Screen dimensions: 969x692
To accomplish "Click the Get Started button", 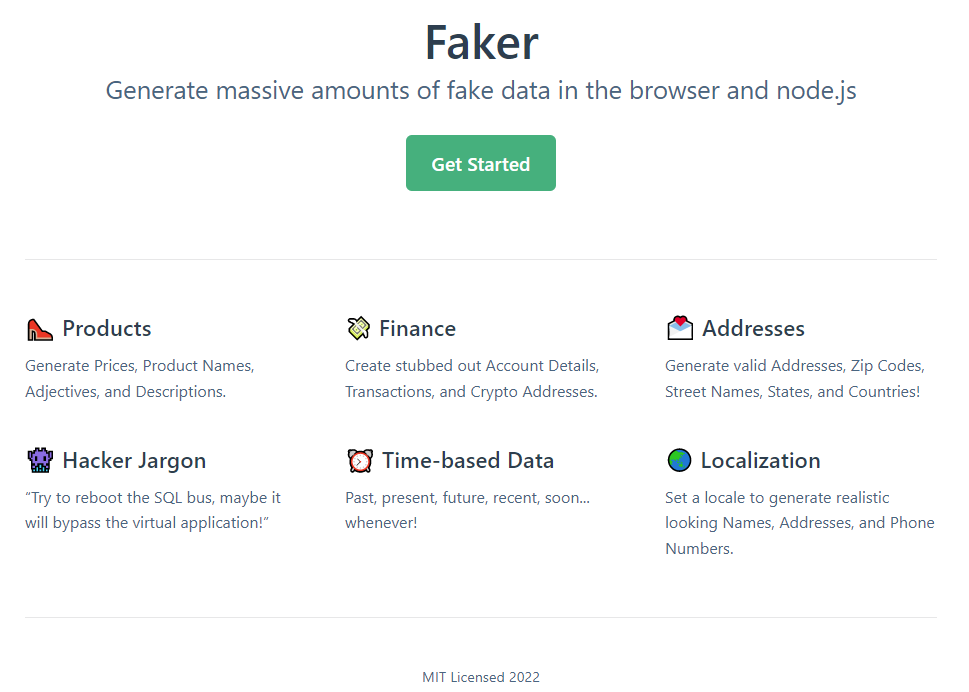I will [480, 163].
